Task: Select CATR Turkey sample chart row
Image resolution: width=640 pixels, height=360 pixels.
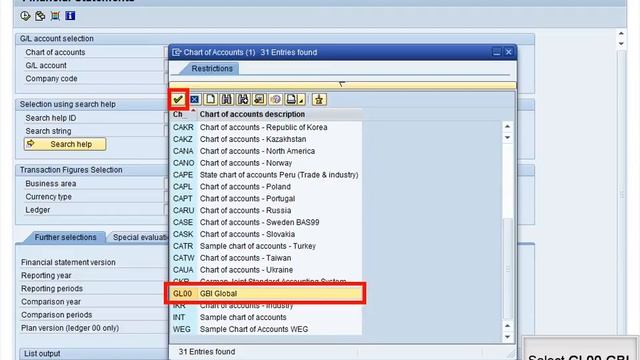Action: point(266,246)
